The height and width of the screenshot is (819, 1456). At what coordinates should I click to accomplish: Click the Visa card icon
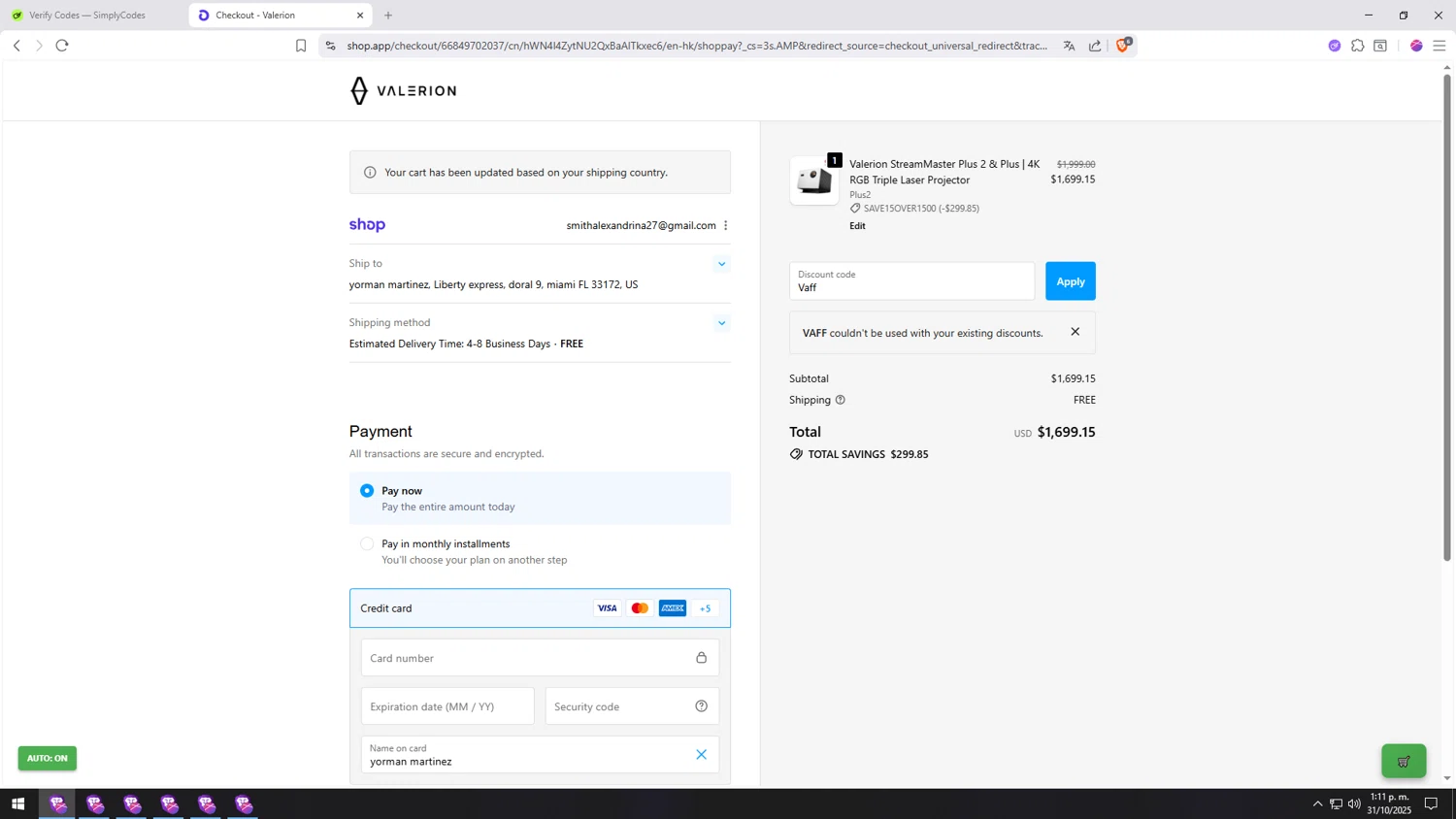click(607, 608)
